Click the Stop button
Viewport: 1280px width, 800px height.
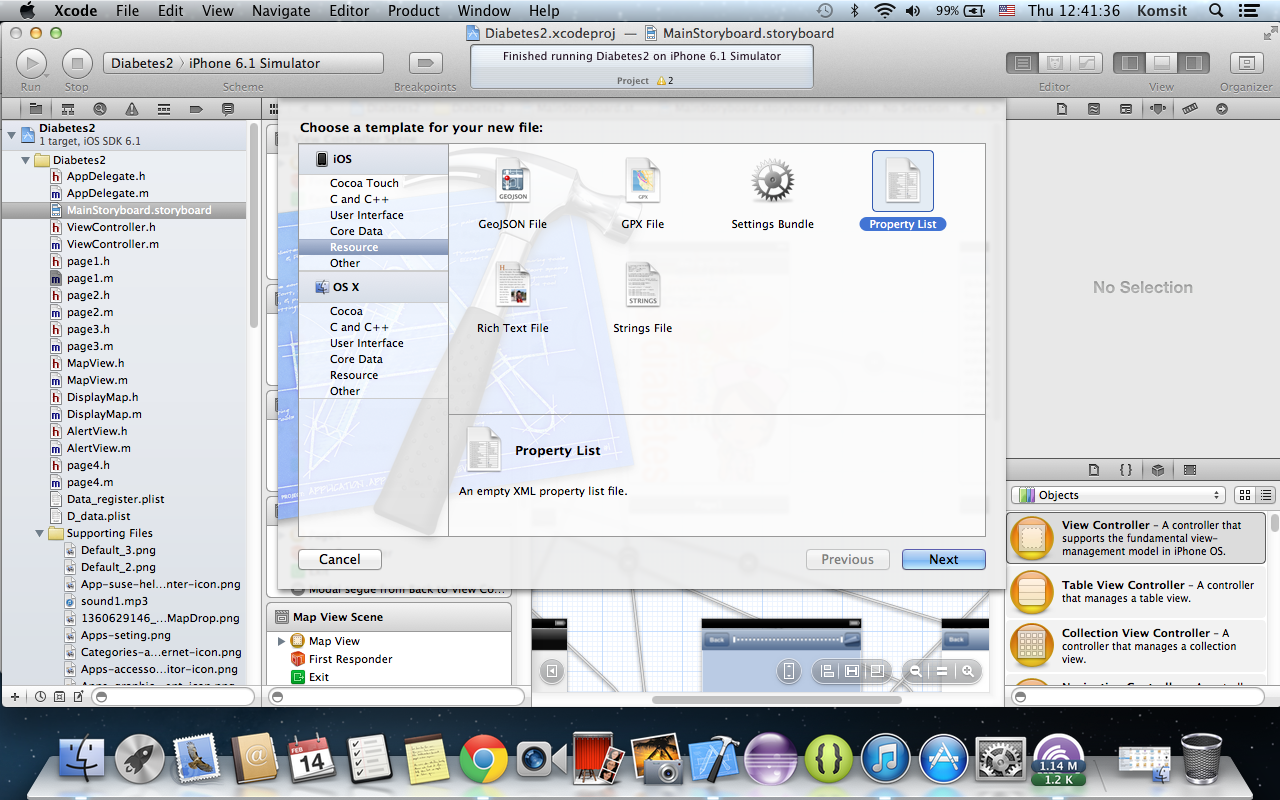coord(77,63)
